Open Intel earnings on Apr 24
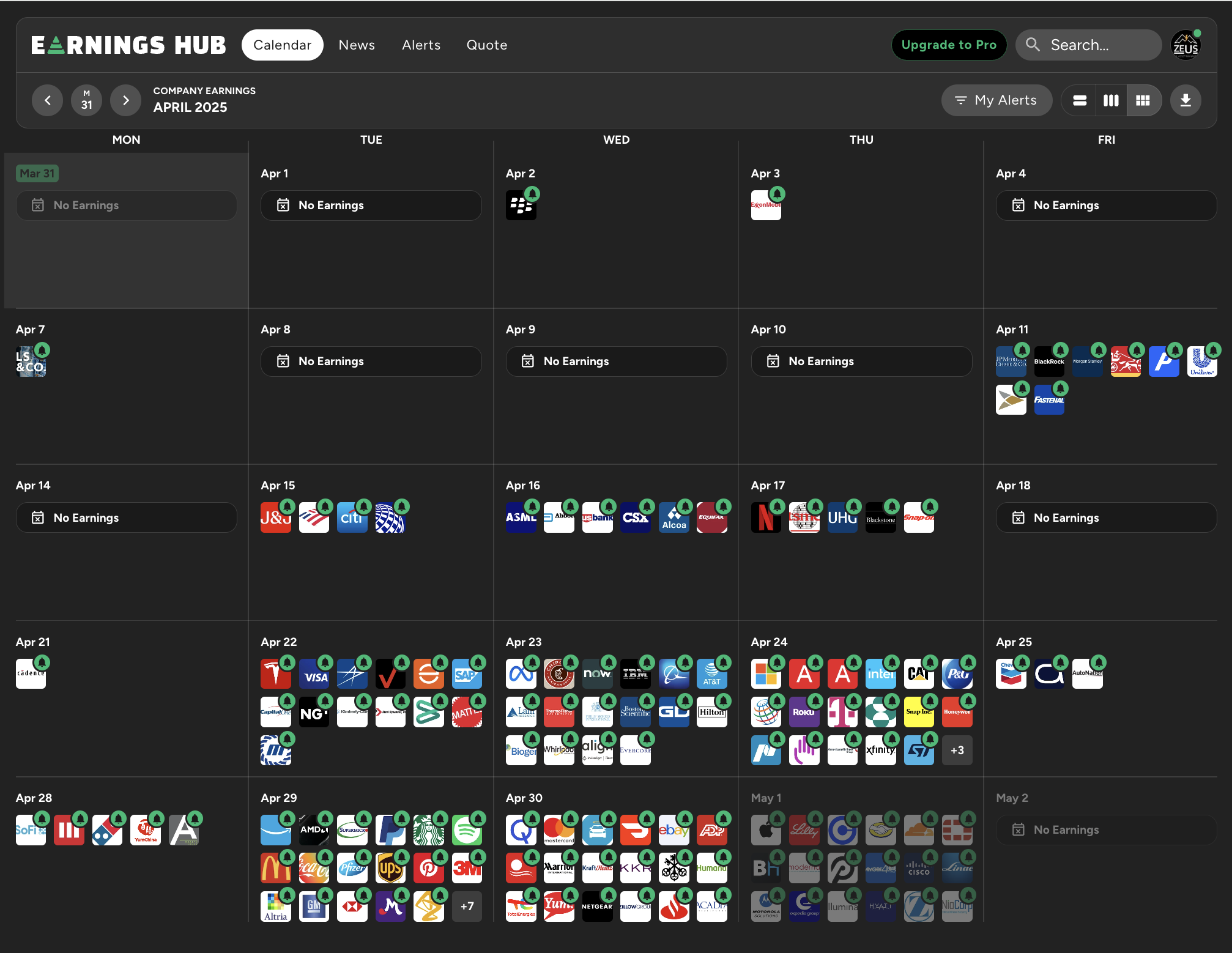The image size is (1232, 953). click(x=881, y=673)
